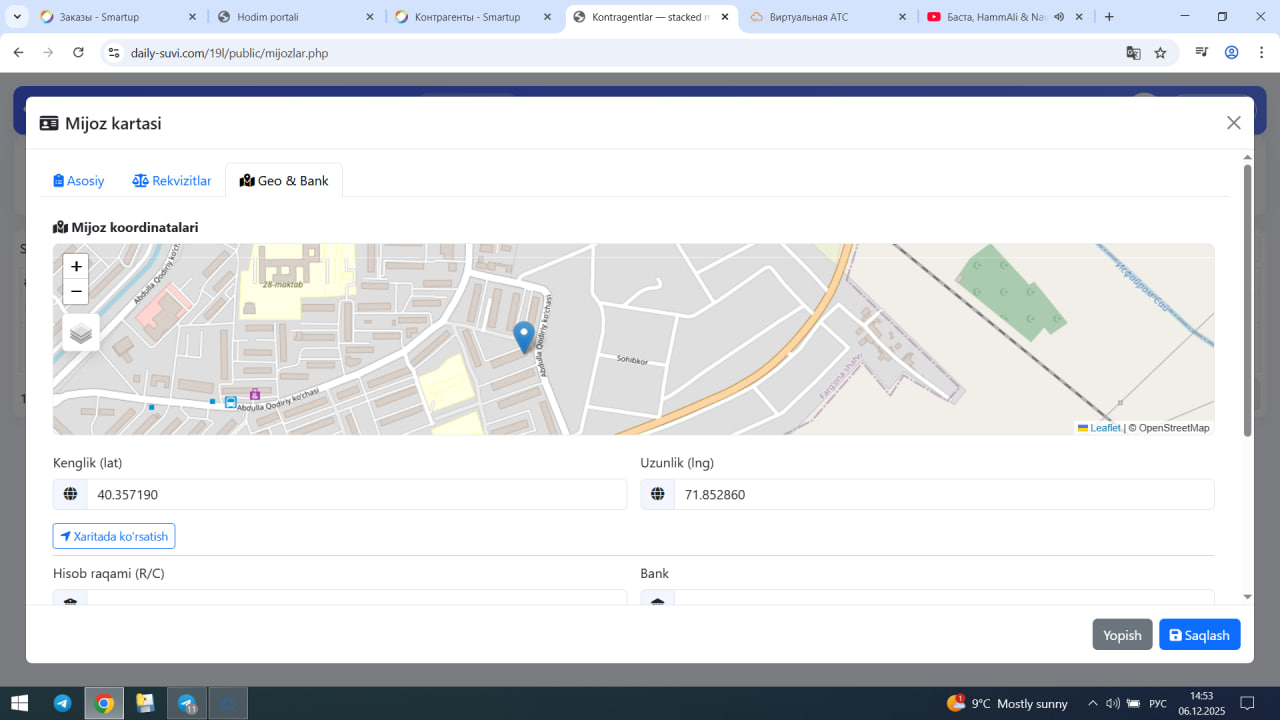
Task: Open Telegram from the taskbar
Action: click(x=62, y=703)
